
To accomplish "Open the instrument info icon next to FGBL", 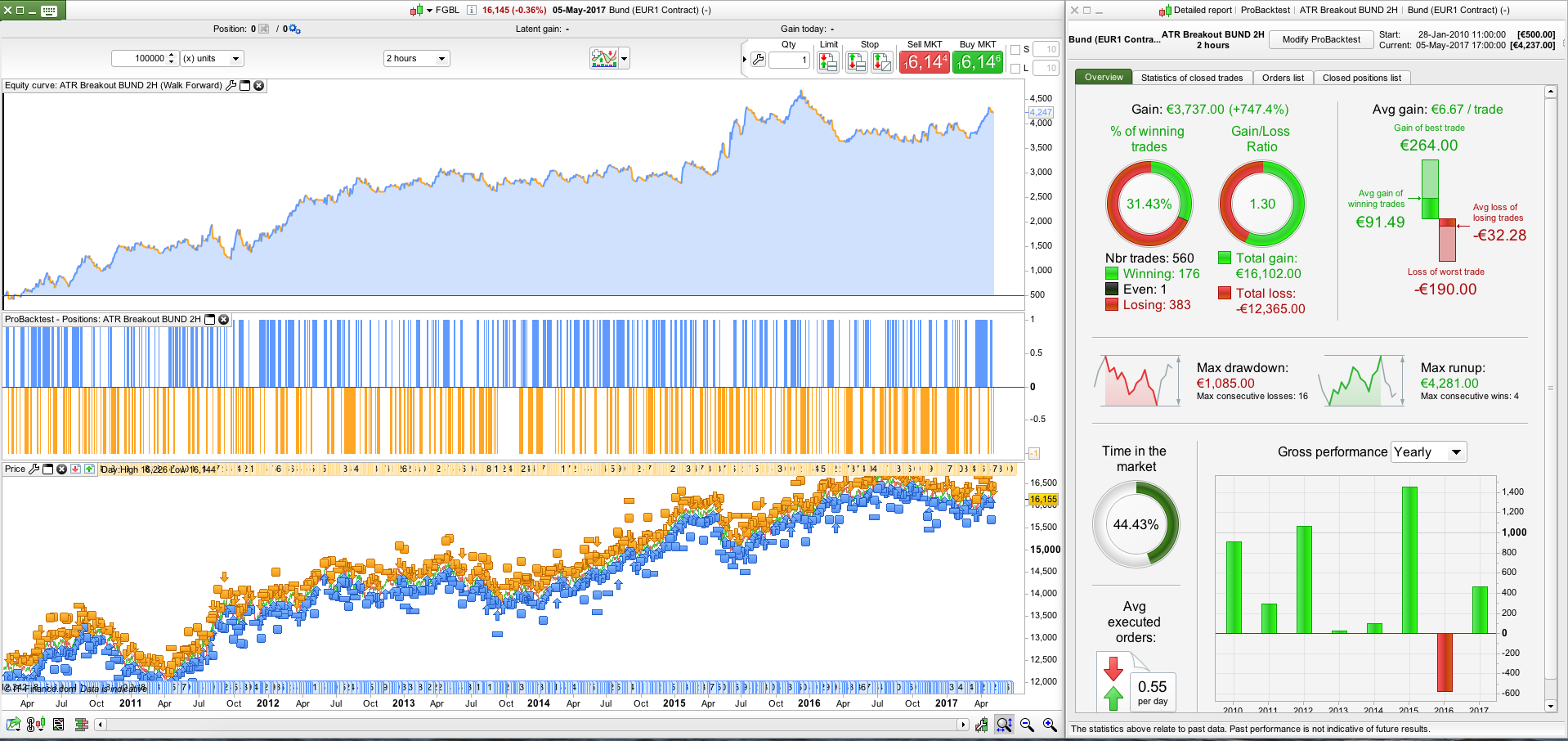I will pos(472,11).
